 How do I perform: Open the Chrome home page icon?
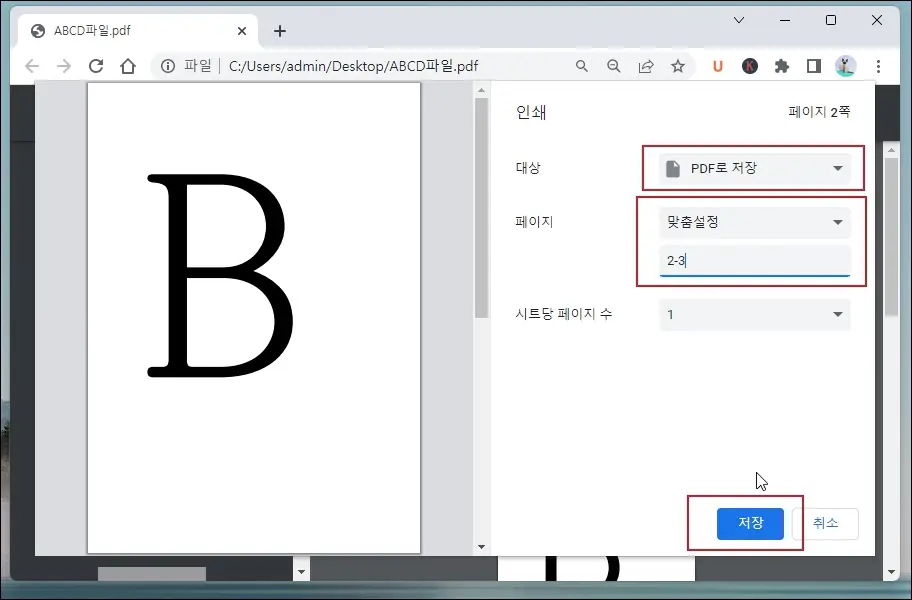[x=129, y=66]
